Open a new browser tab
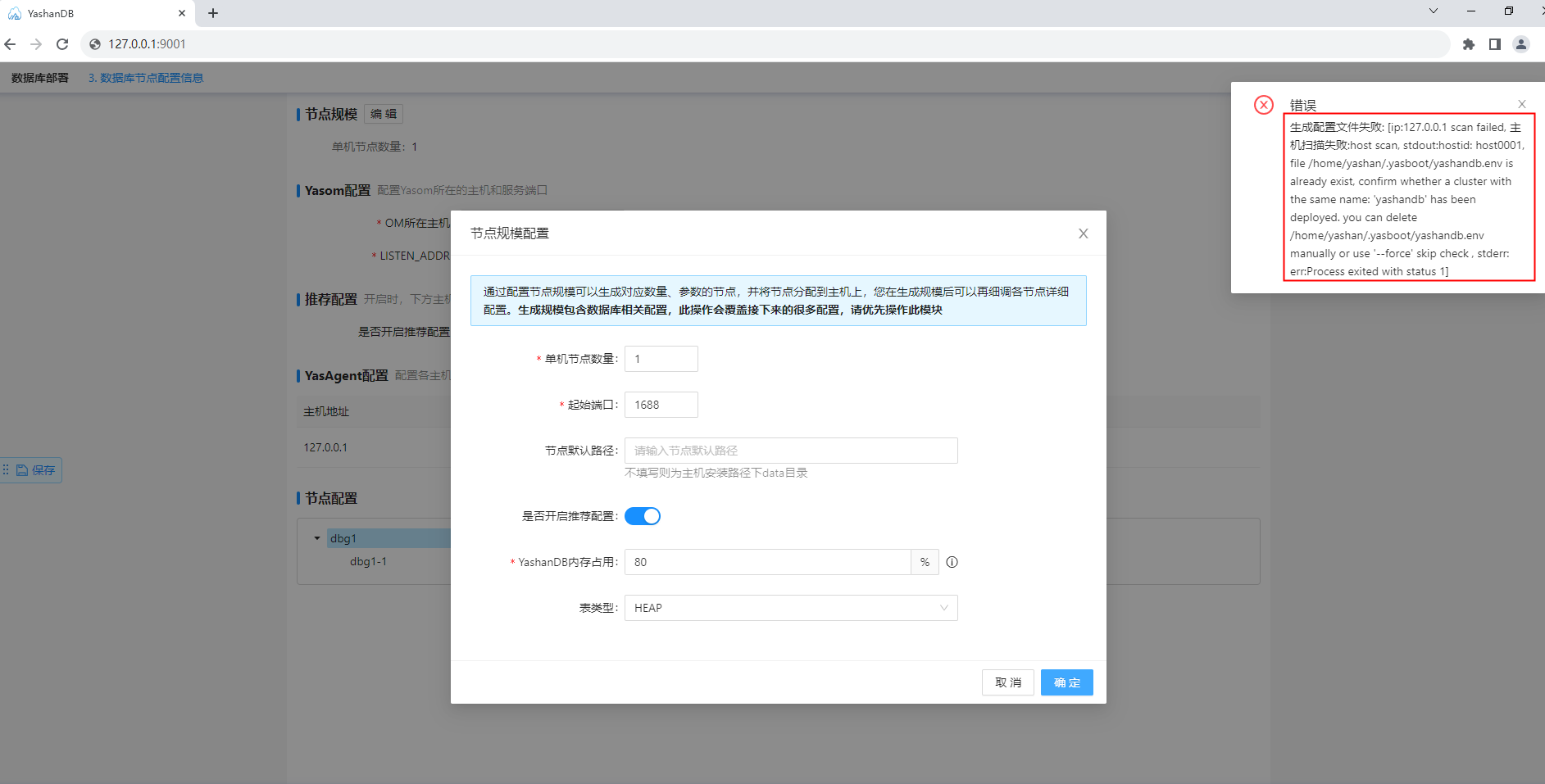 [x=213, y=13]
